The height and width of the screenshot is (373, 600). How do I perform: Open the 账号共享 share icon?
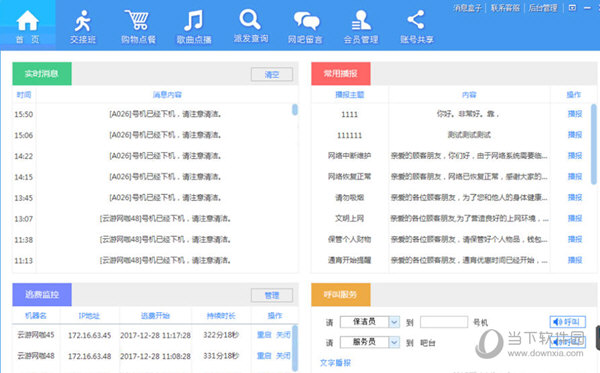pyautogui.click(x=416, y=20)
